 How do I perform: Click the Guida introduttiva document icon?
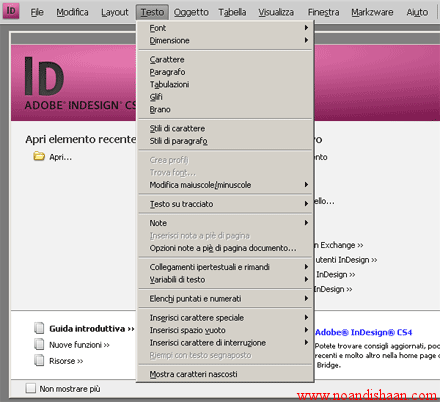click(x=39, y=328)
